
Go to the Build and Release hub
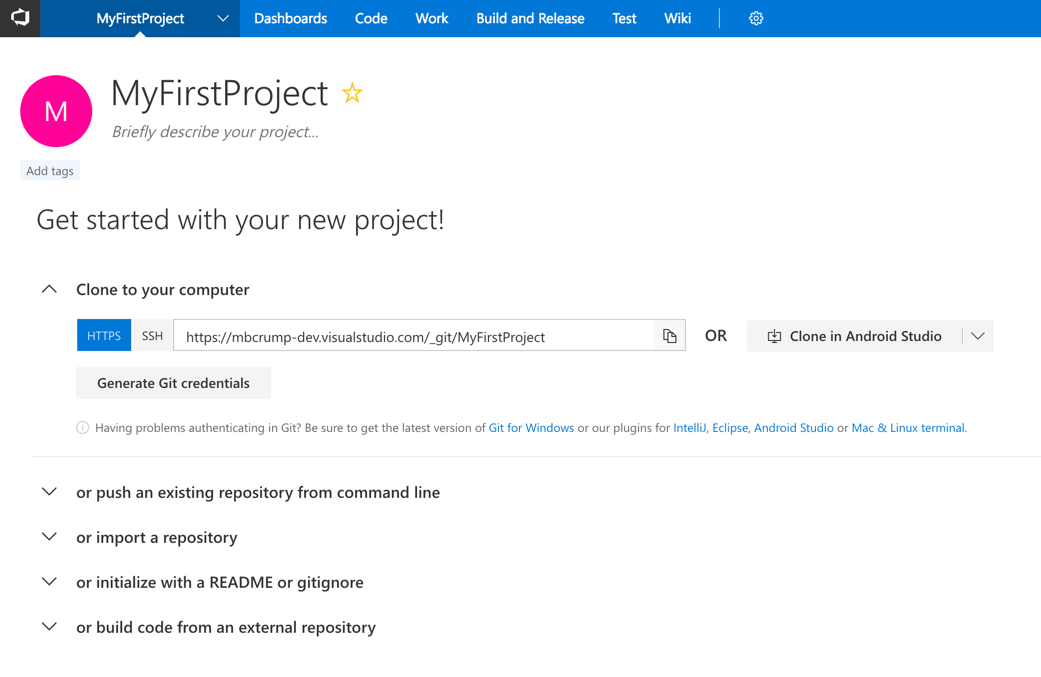(530, 18)
